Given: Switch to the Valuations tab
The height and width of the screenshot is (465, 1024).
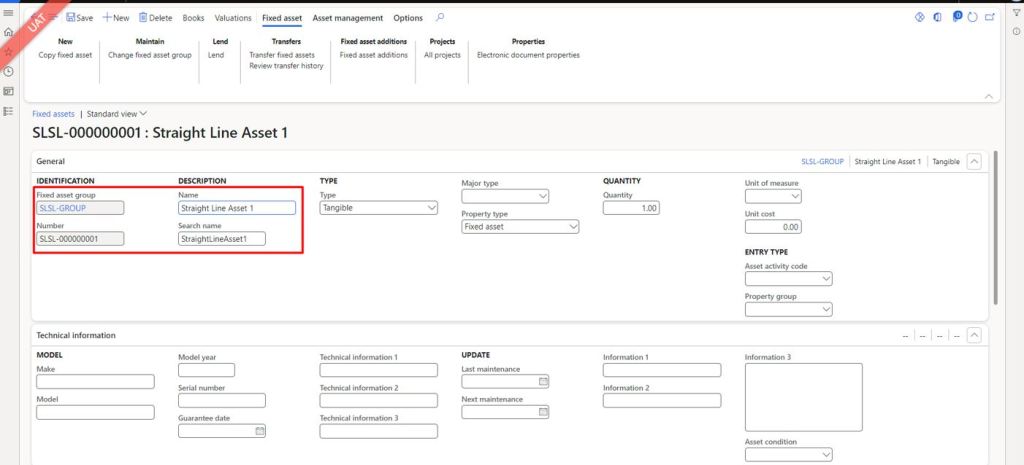Looking at the screenshot, I should [233, 18].
